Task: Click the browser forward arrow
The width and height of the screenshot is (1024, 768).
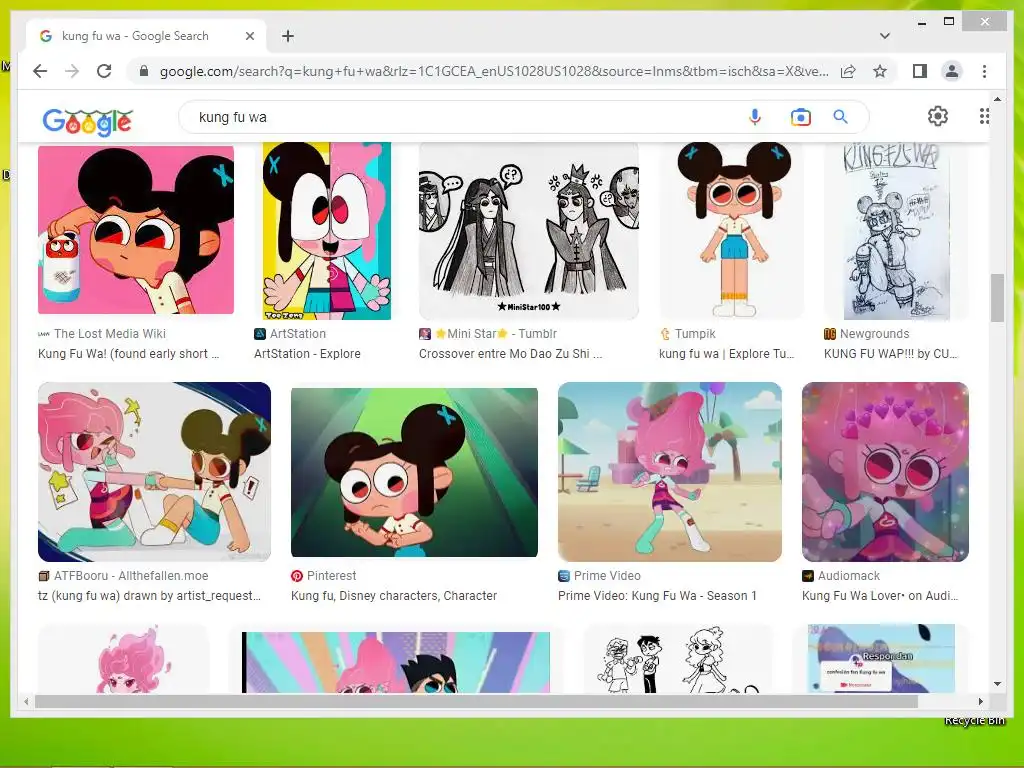Action: (72, 71)
